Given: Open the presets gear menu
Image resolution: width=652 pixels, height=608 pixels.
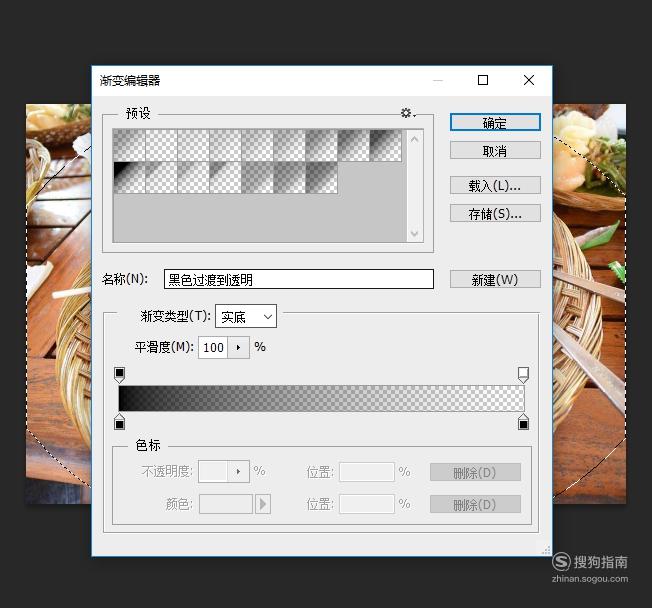Looking at the screenshot, I should (x=408, y=113).
